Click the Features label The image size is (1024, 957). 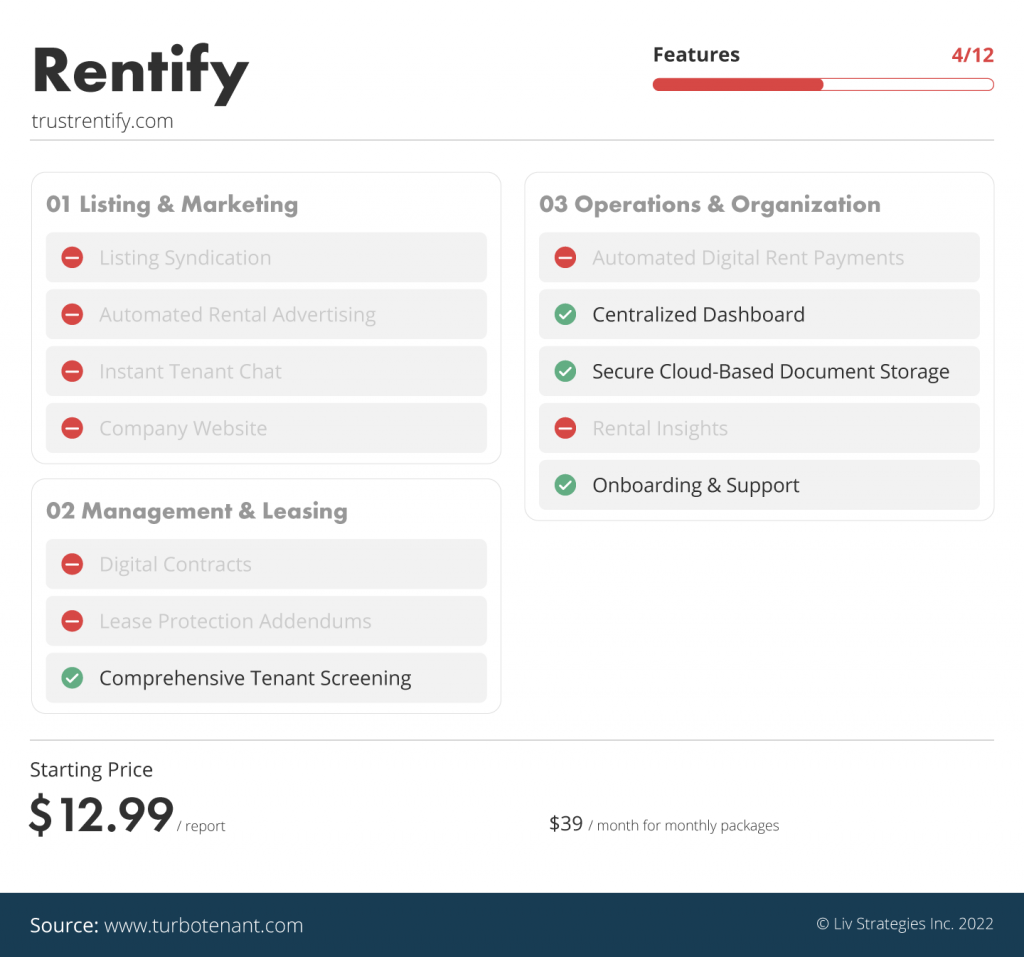[696, 54]
